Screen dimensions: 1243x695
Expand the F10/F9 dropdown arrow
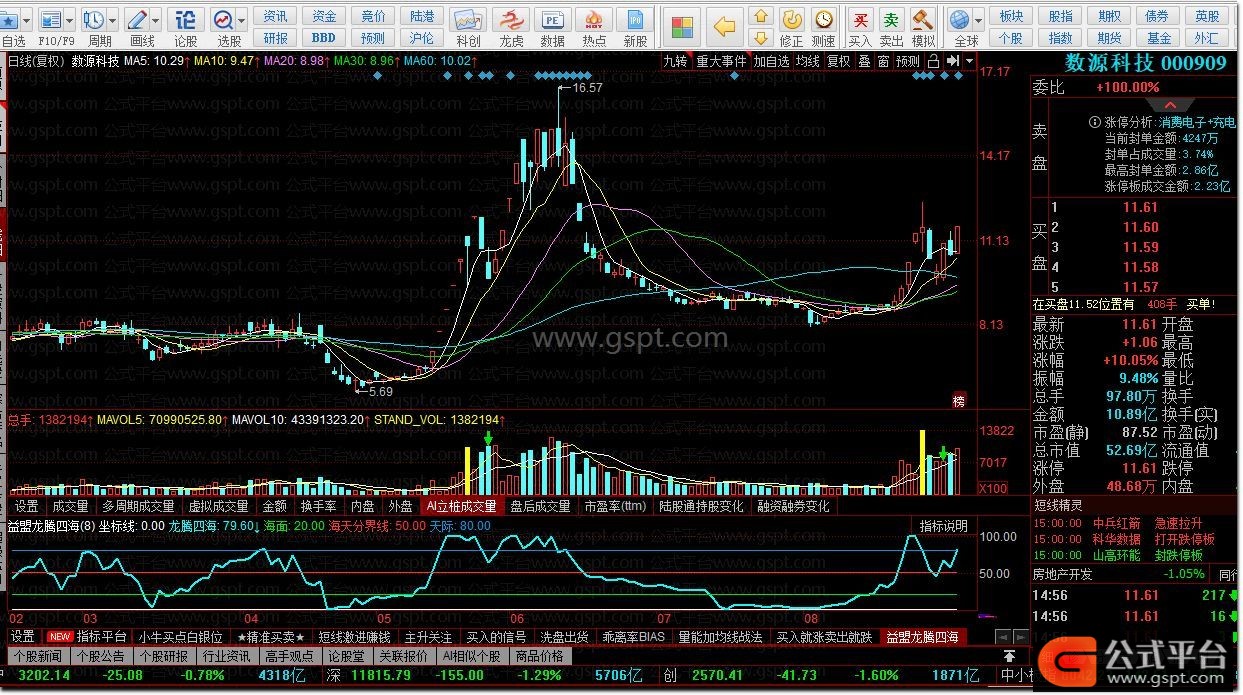(68, 20)
